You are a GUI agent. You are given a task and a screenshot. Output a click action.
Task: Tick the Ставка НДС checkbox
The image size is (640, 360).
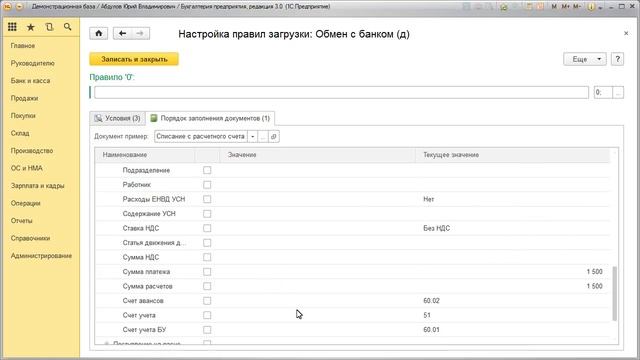point(207,228)
